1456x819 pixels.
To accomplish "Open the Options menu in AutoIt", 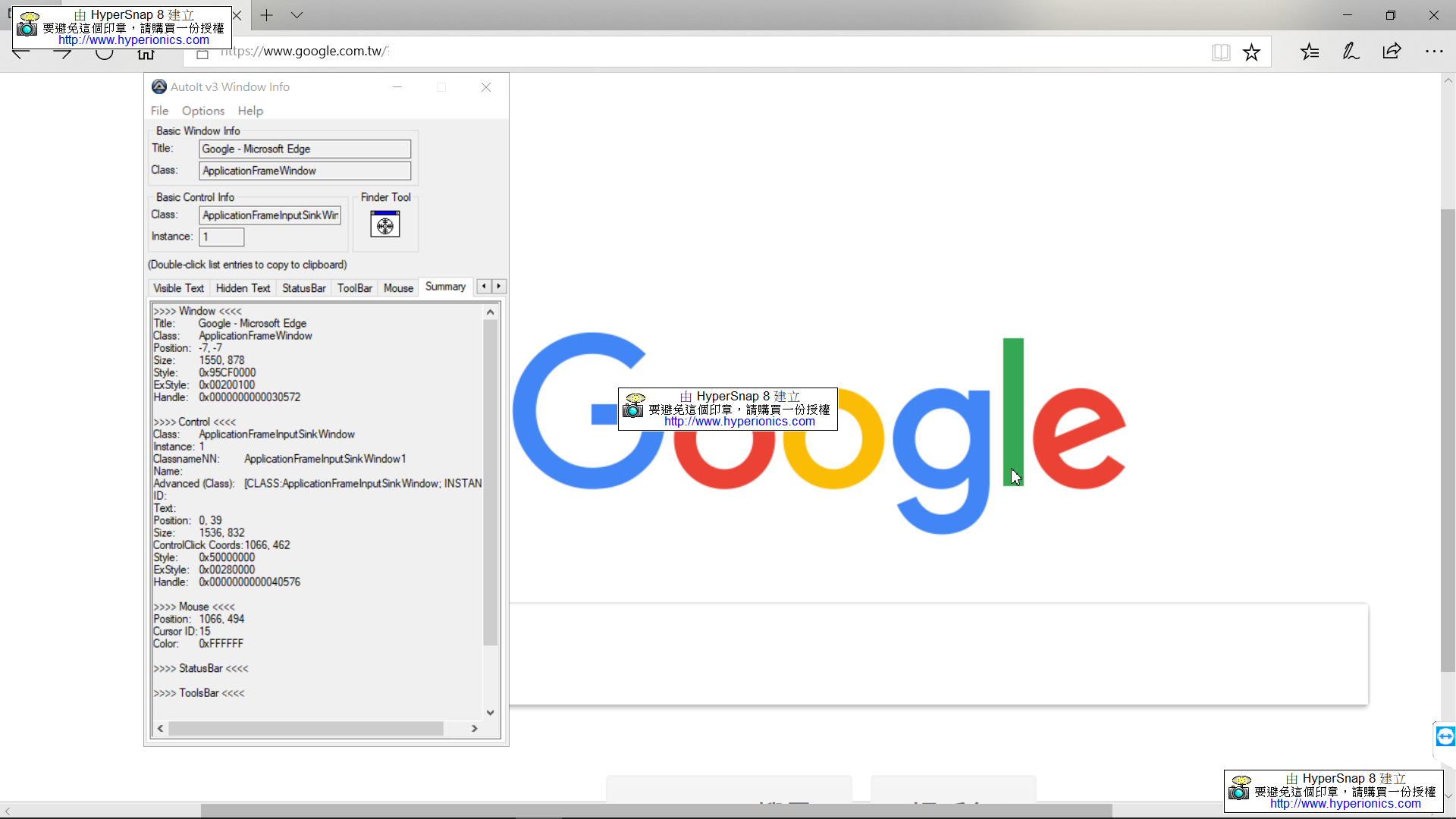I will click(x=203, y=111).
